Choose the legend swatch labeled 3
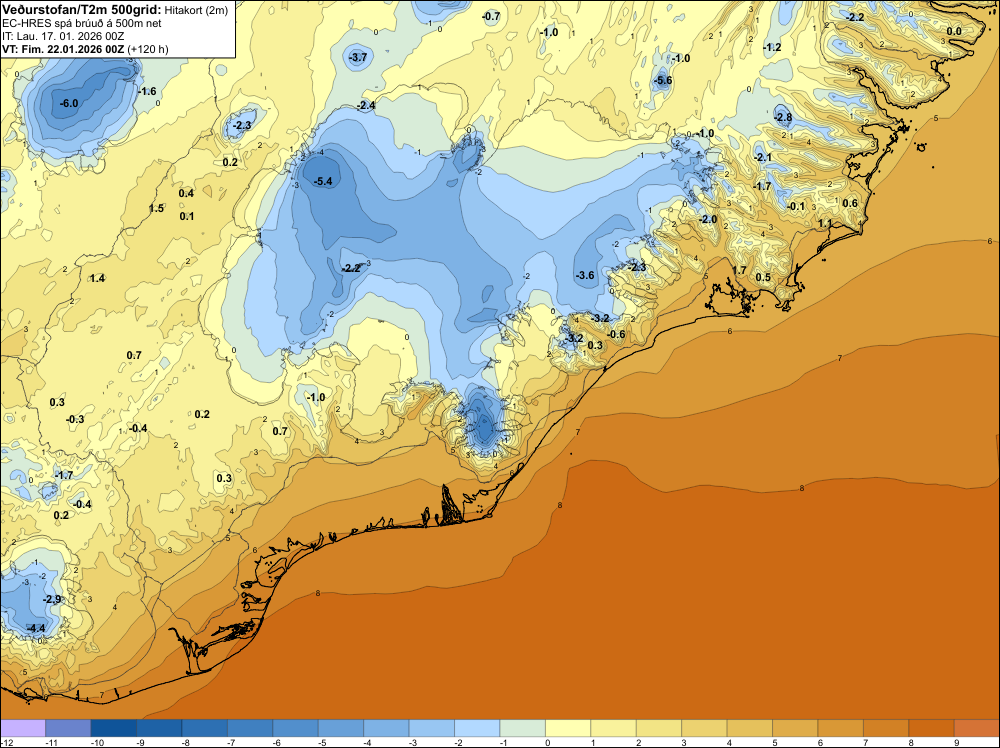This screenshot has height=748, width=1000. click(704, 728)
